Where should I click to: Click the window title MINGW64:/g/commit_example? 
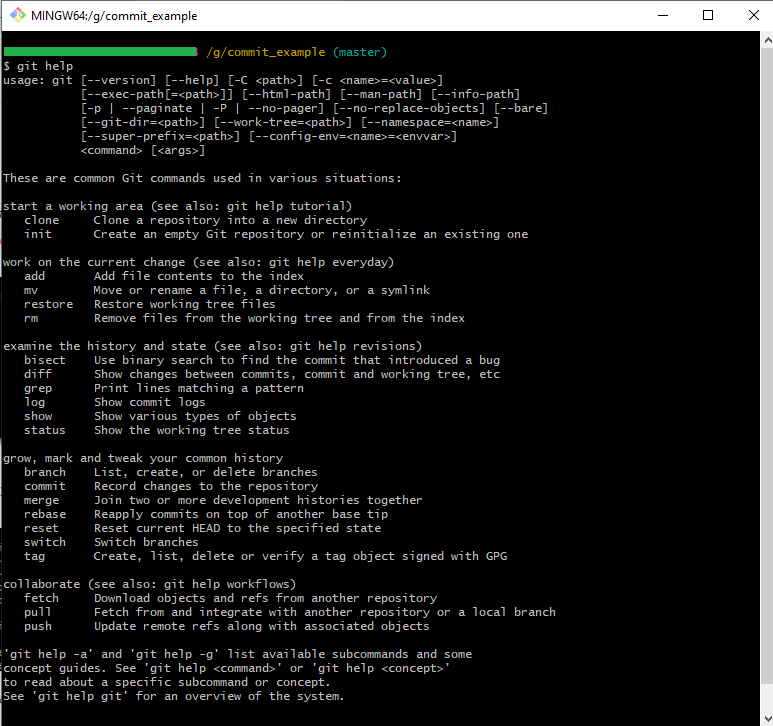pyautogui.click(x=114, y=16)
